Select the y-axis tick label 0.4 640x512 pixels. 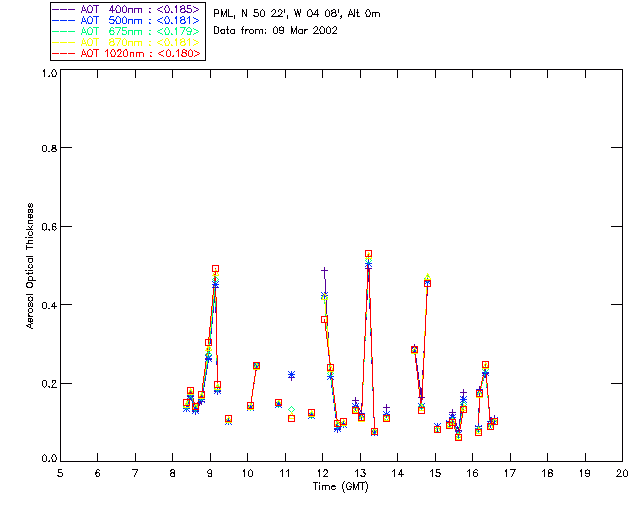click(46, 305)
